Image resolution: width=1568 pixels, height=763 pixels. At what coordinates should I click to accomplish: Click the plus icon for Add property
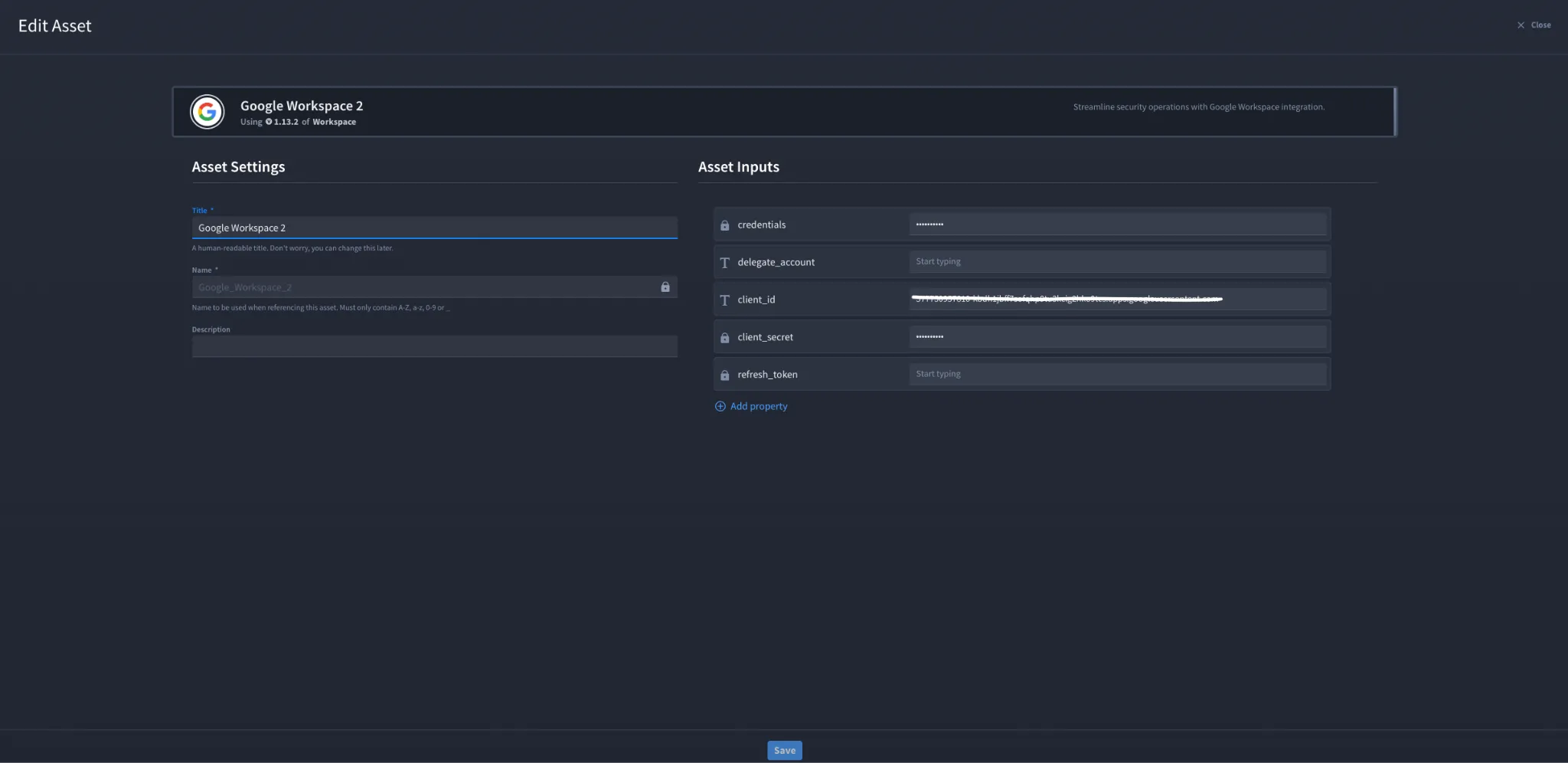tap(720, 406)
